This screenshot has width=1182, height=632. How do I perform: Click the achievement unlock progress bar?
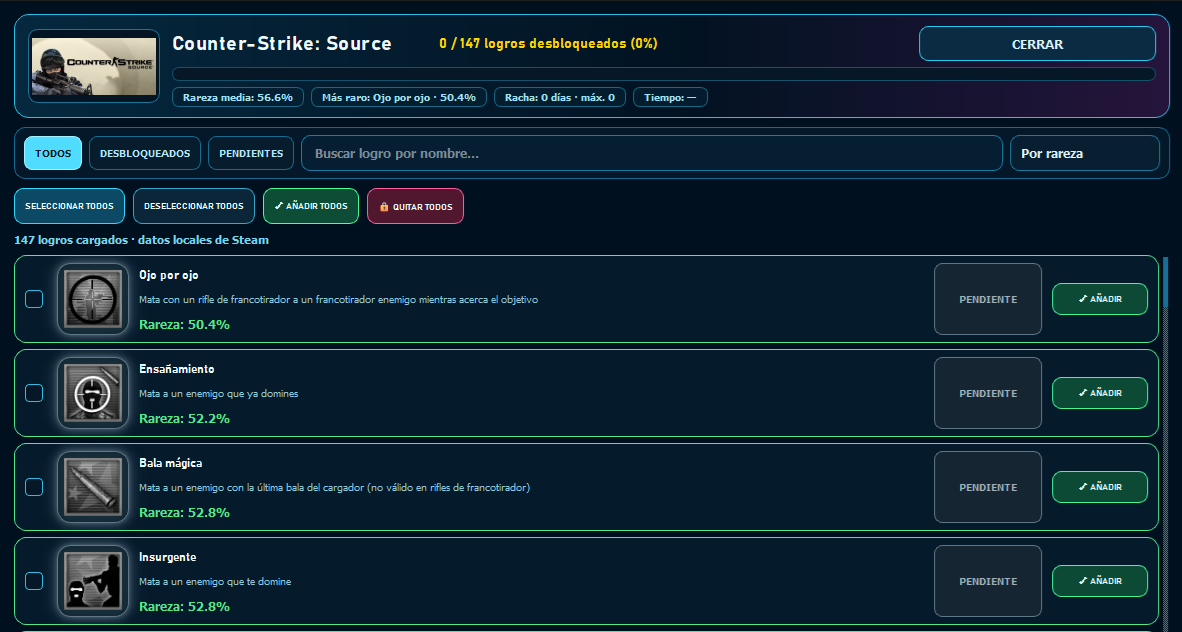(x=663, y=74)
